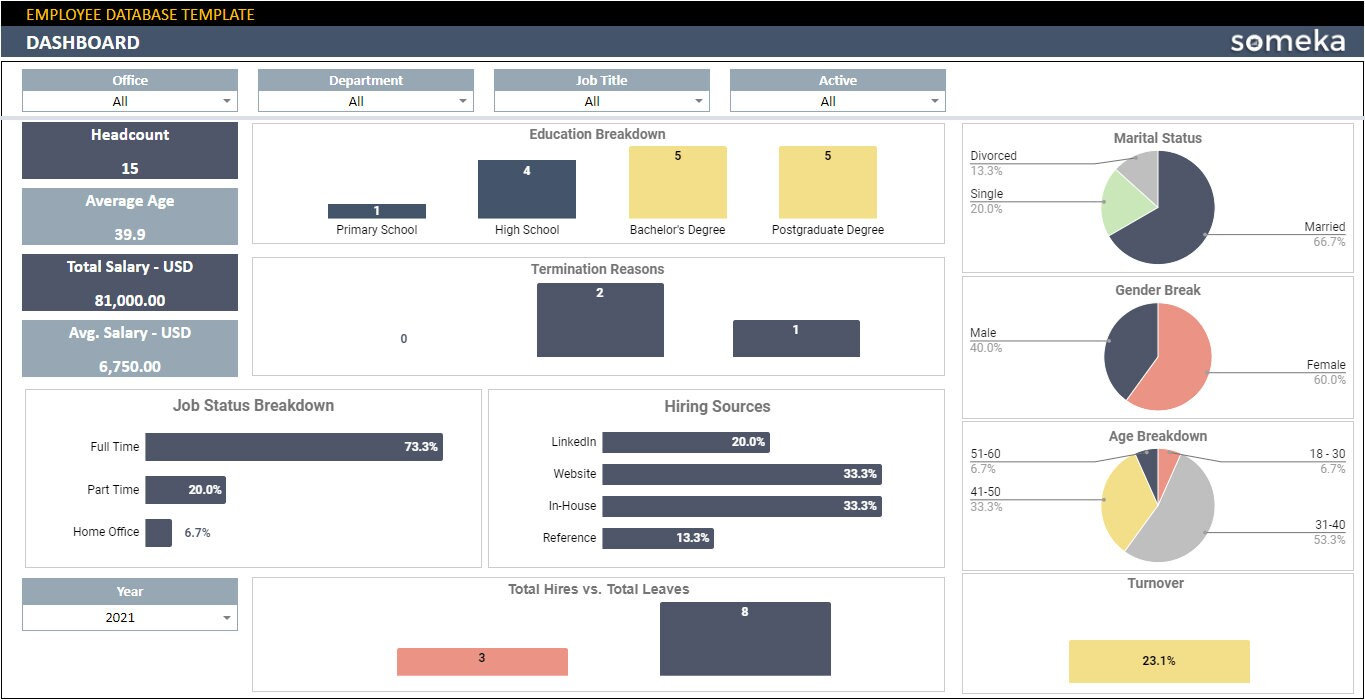Open the Year selector dropdown
This screenshot has width=1365, height=700.
click(x=230, y=618)
